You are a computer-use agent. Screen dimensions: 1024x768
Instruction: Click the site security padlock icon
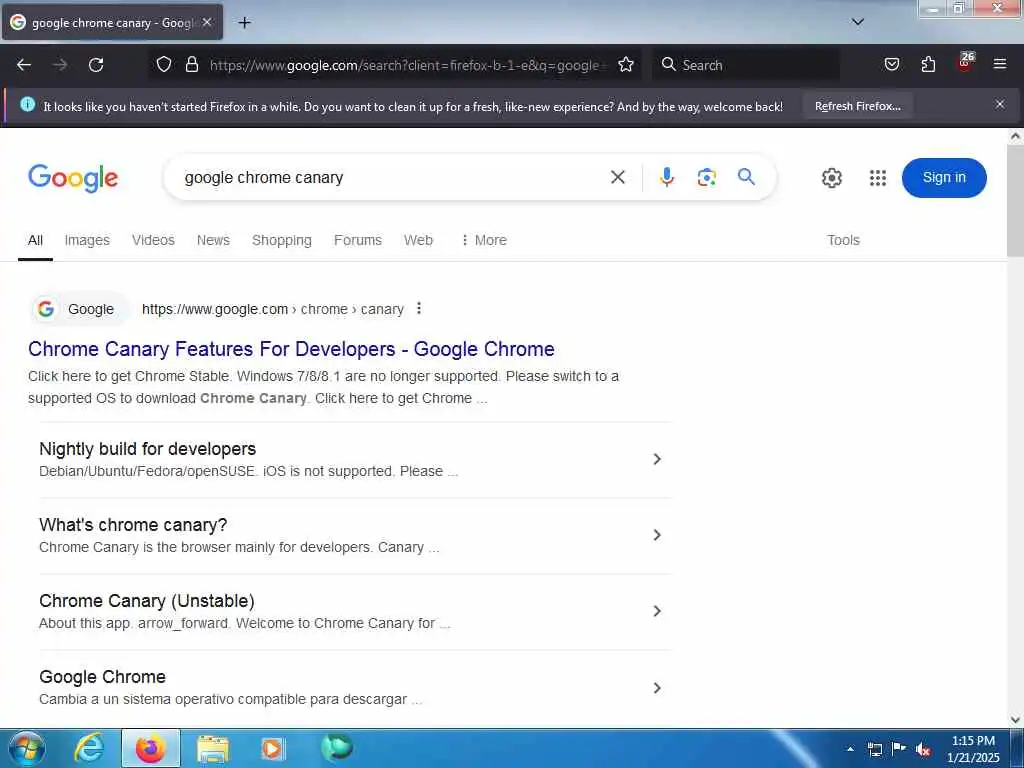(191, 65)
